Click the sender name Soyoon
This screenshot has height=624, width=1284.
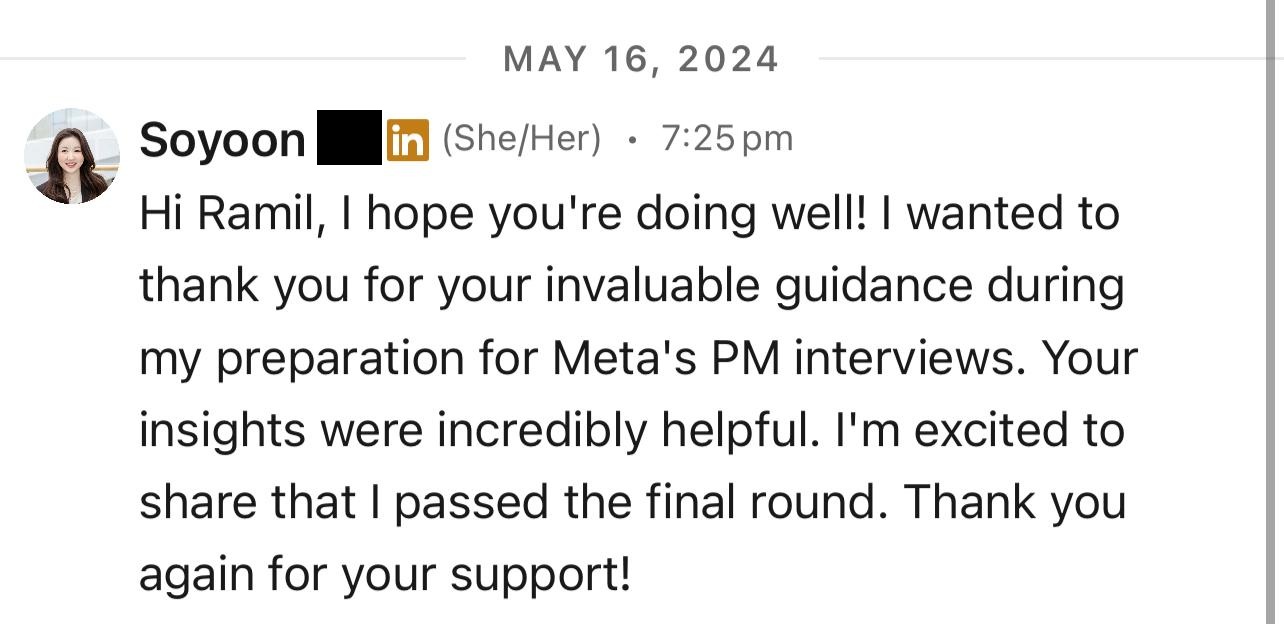[x=222, y=140]
